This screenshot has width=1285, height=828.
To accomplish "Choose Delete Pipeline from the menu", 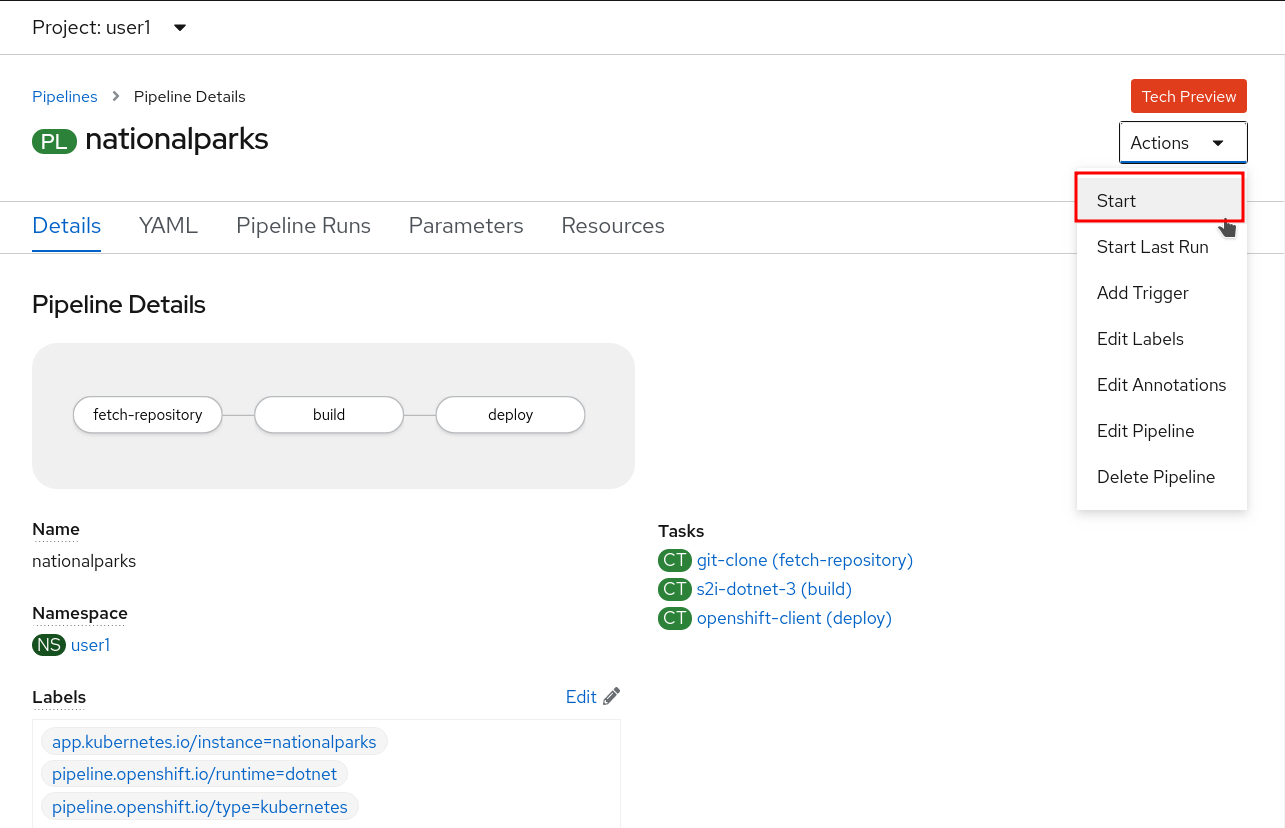I will pos(1156,477).
